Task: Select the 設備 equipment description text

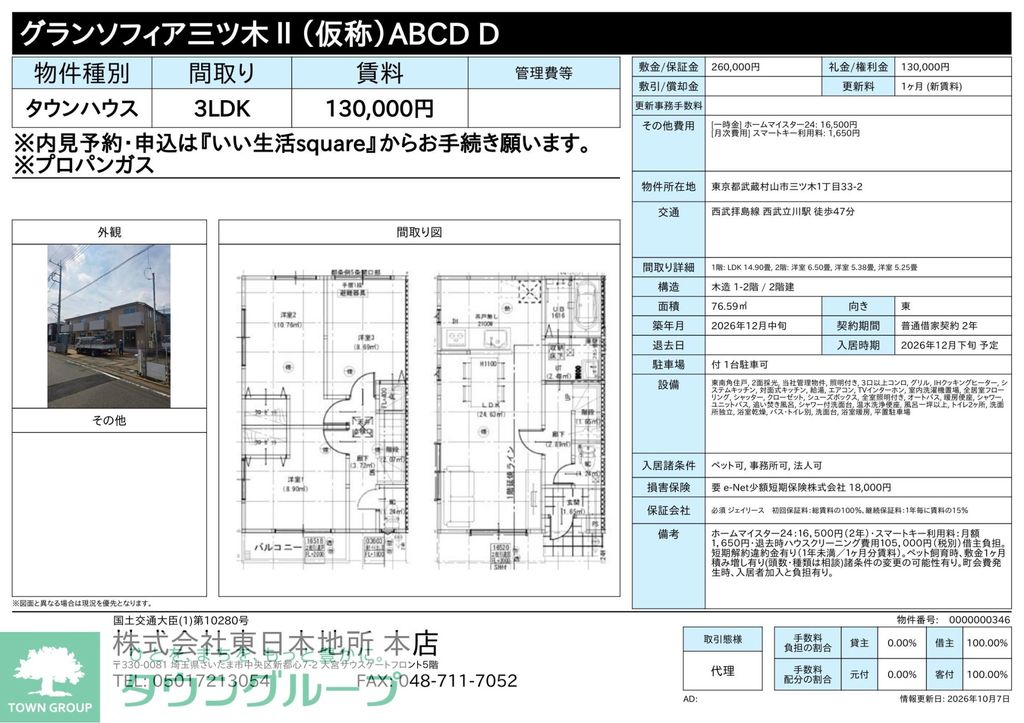Action: tap(858, 397)
